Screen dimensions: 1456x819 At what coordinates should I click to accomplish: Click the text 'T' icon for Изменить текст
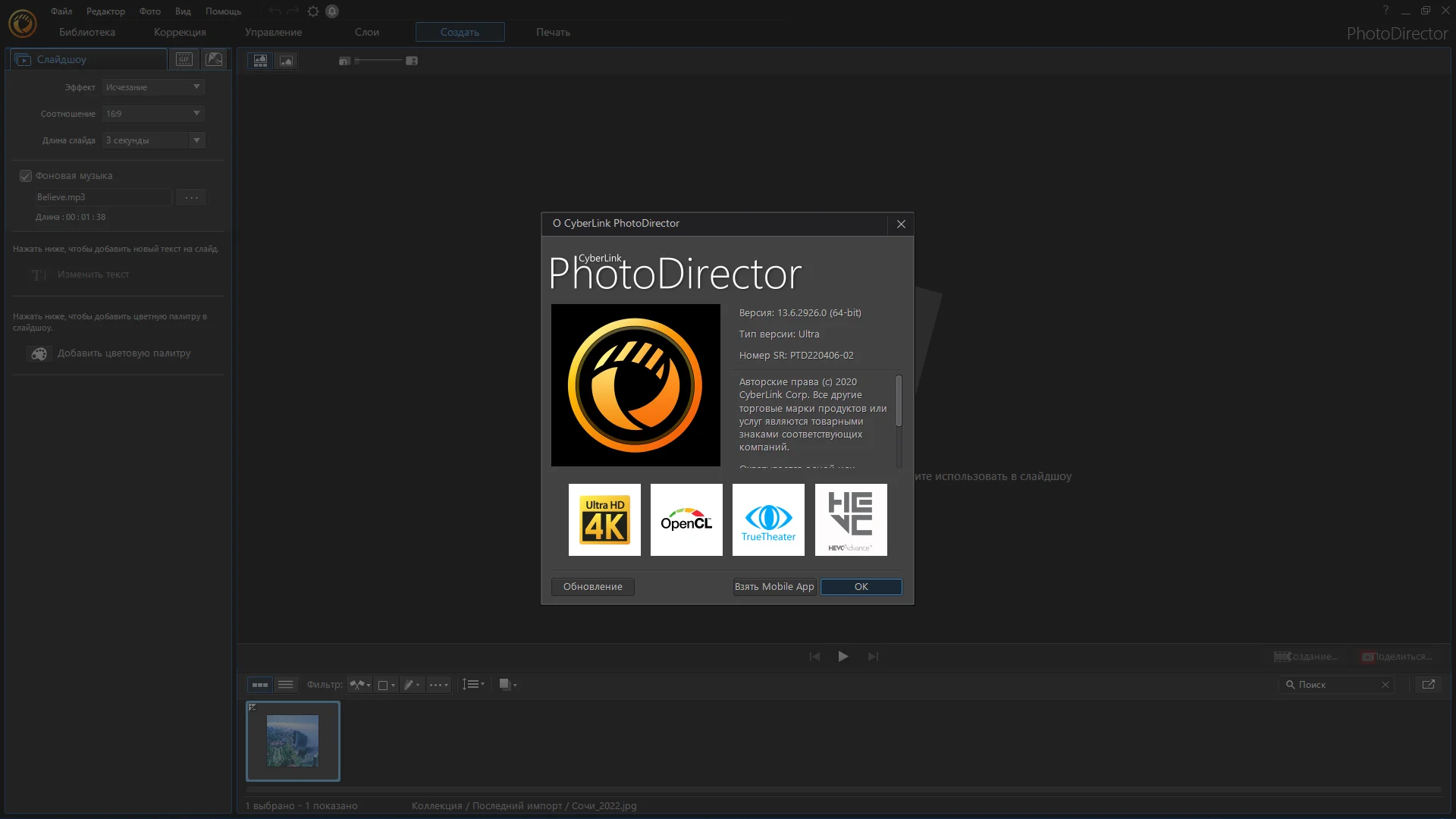click(38, 275)
